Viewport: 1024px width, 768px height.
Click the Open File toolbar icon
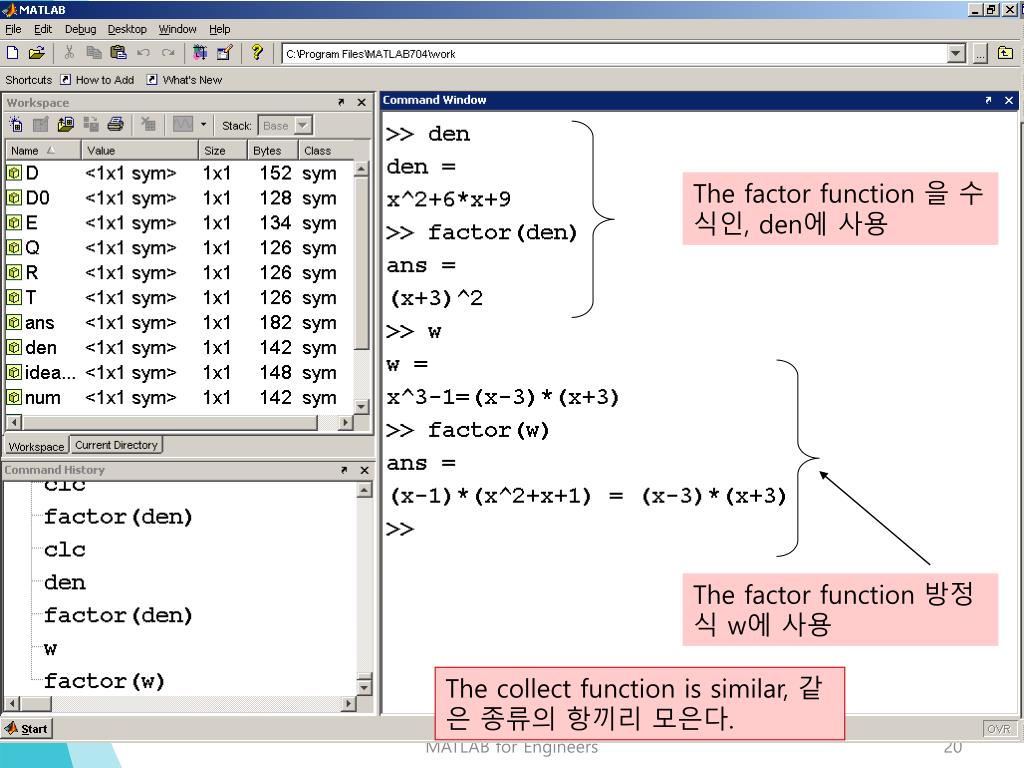coord(37,53)
